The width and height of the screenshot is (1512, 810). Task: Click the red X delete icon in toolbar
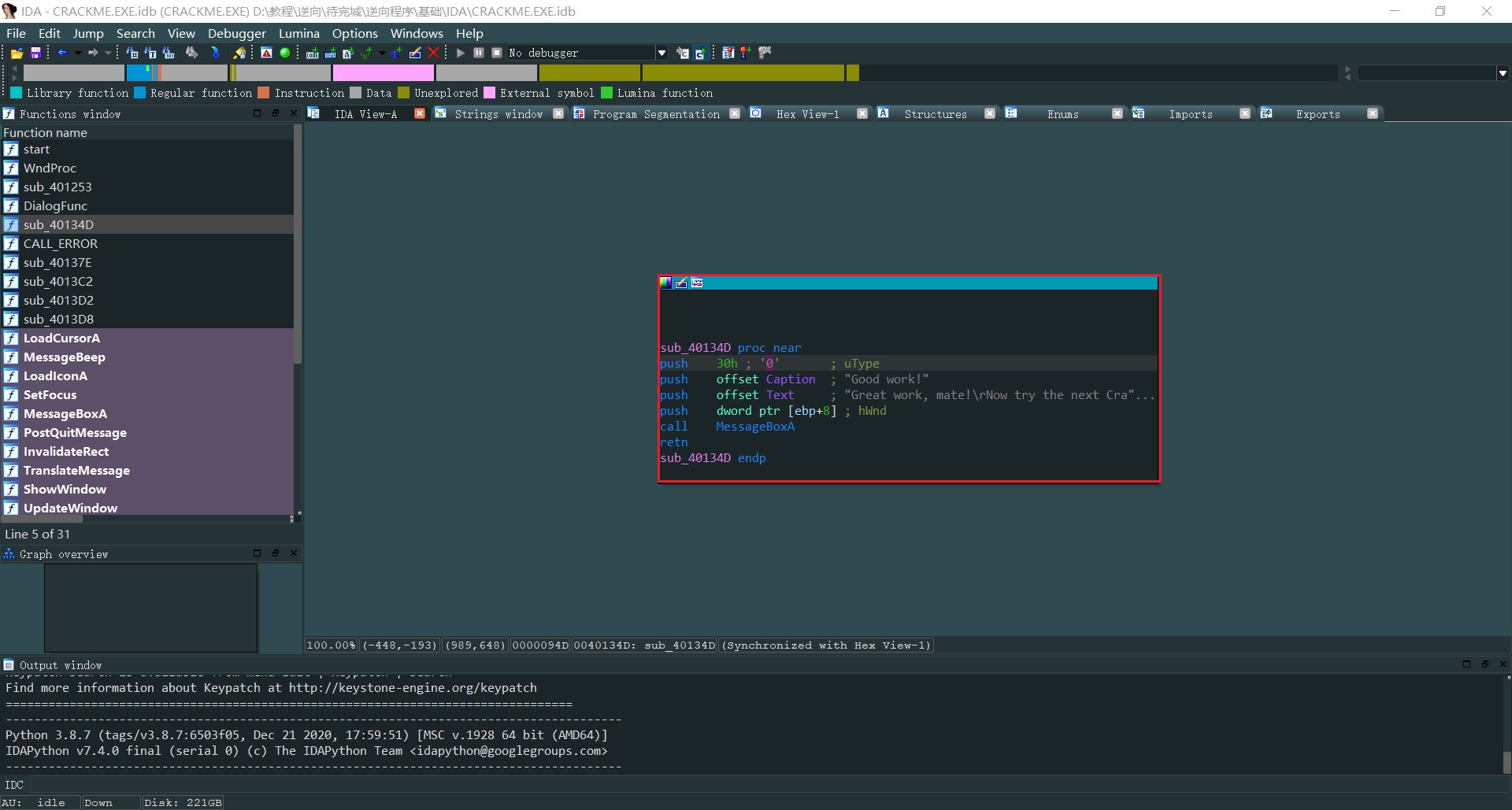(x=433, y=53)
